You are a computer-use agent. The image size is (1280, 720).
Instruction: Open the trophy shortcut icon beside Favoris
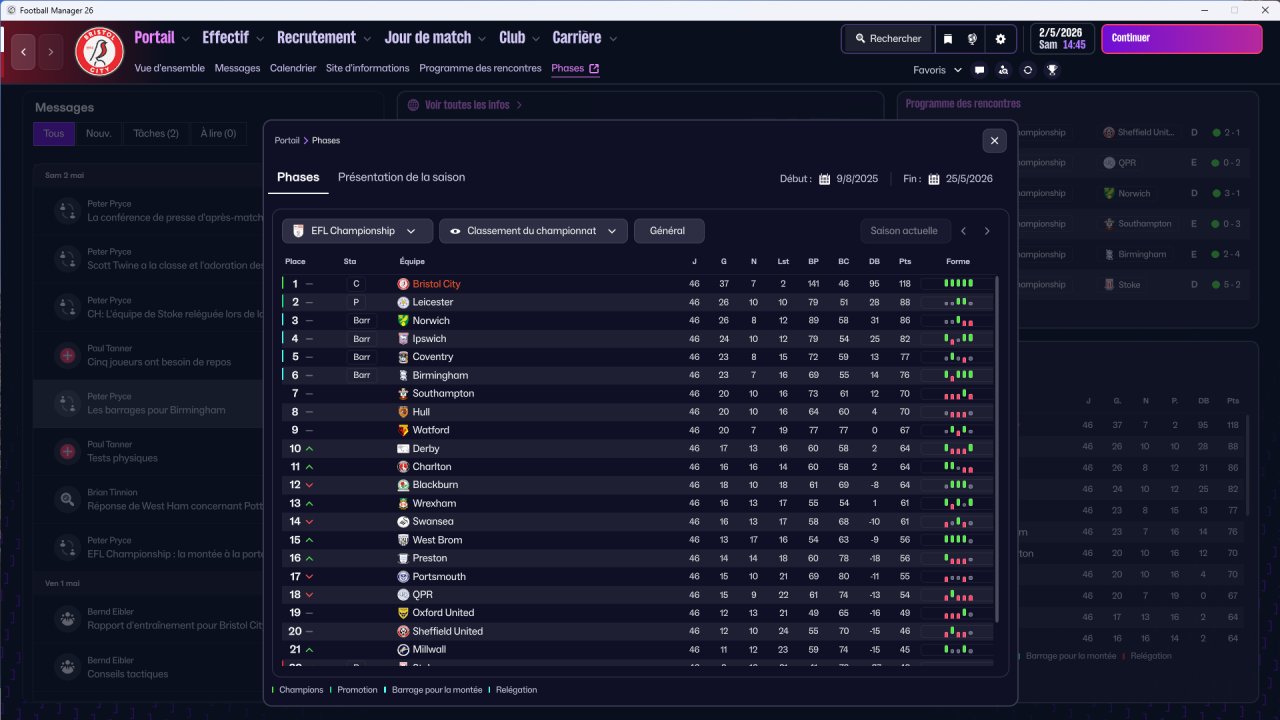point(1052,70)
